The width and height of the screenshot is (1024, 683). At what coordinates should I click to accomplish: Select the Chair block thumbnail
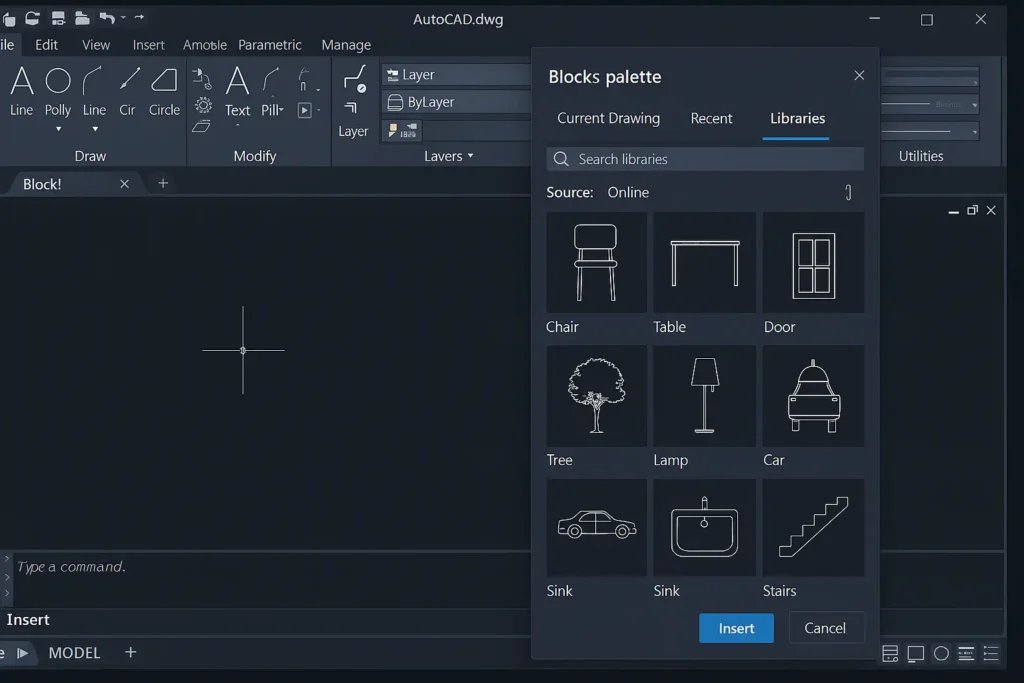tap(596, 262)
